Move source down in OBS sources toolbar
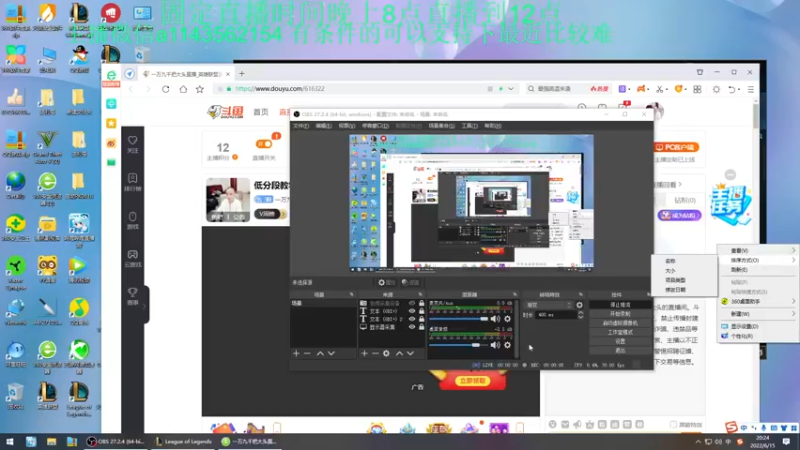 410,353
